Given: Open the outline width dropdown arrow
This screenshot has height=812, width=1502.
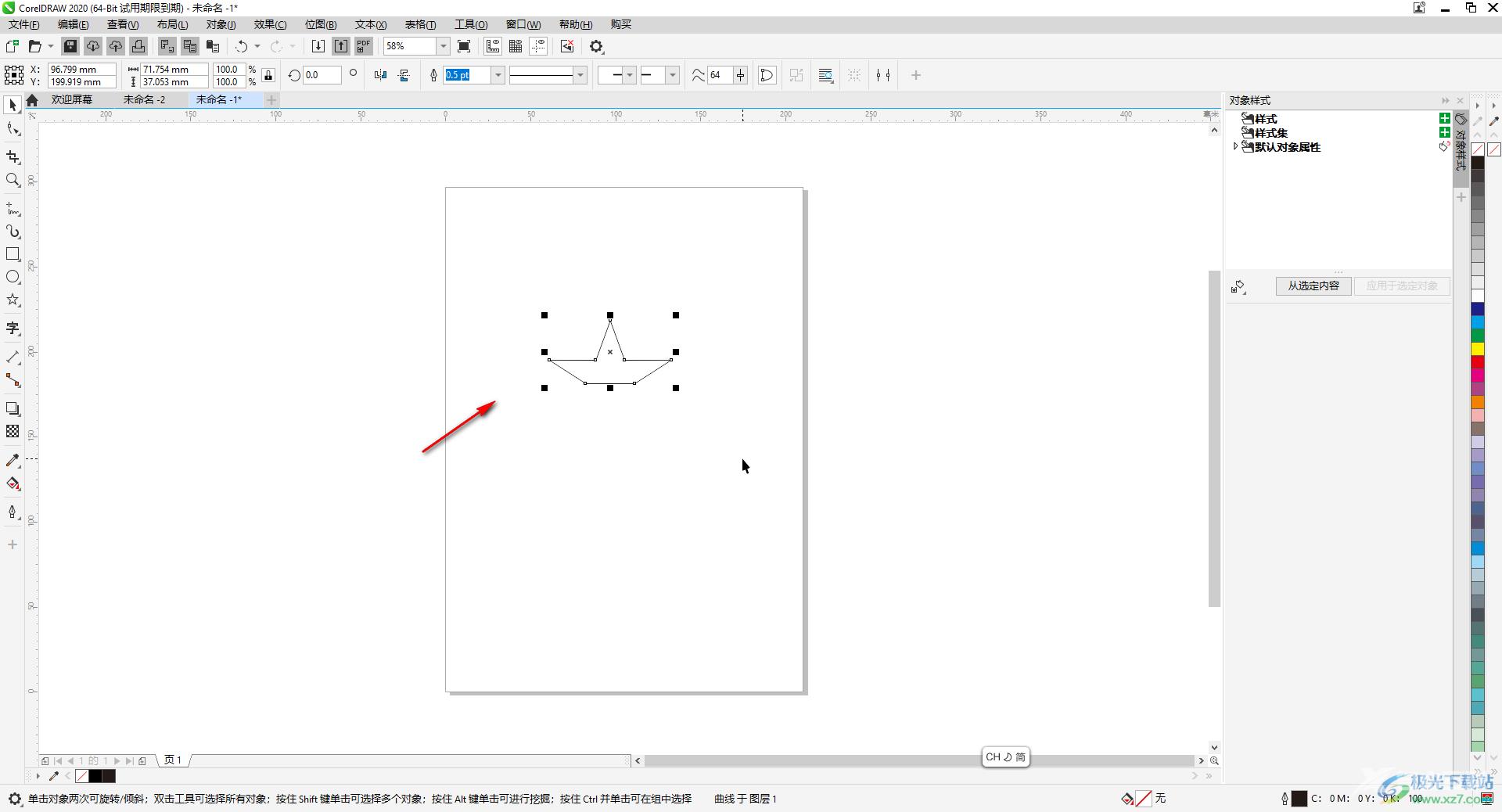Looking at the screenshot, I should tap(498, 75).
